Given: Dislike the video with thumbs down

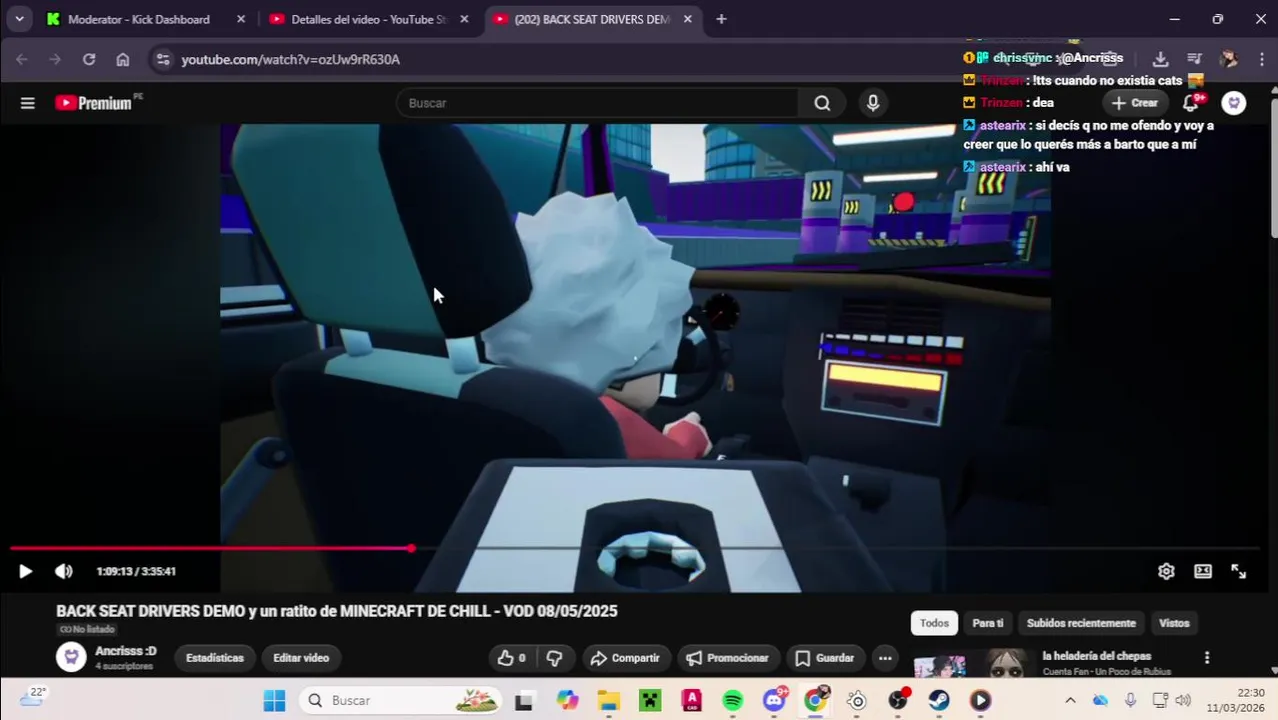Looking at the screenshot, I should 555,658.
